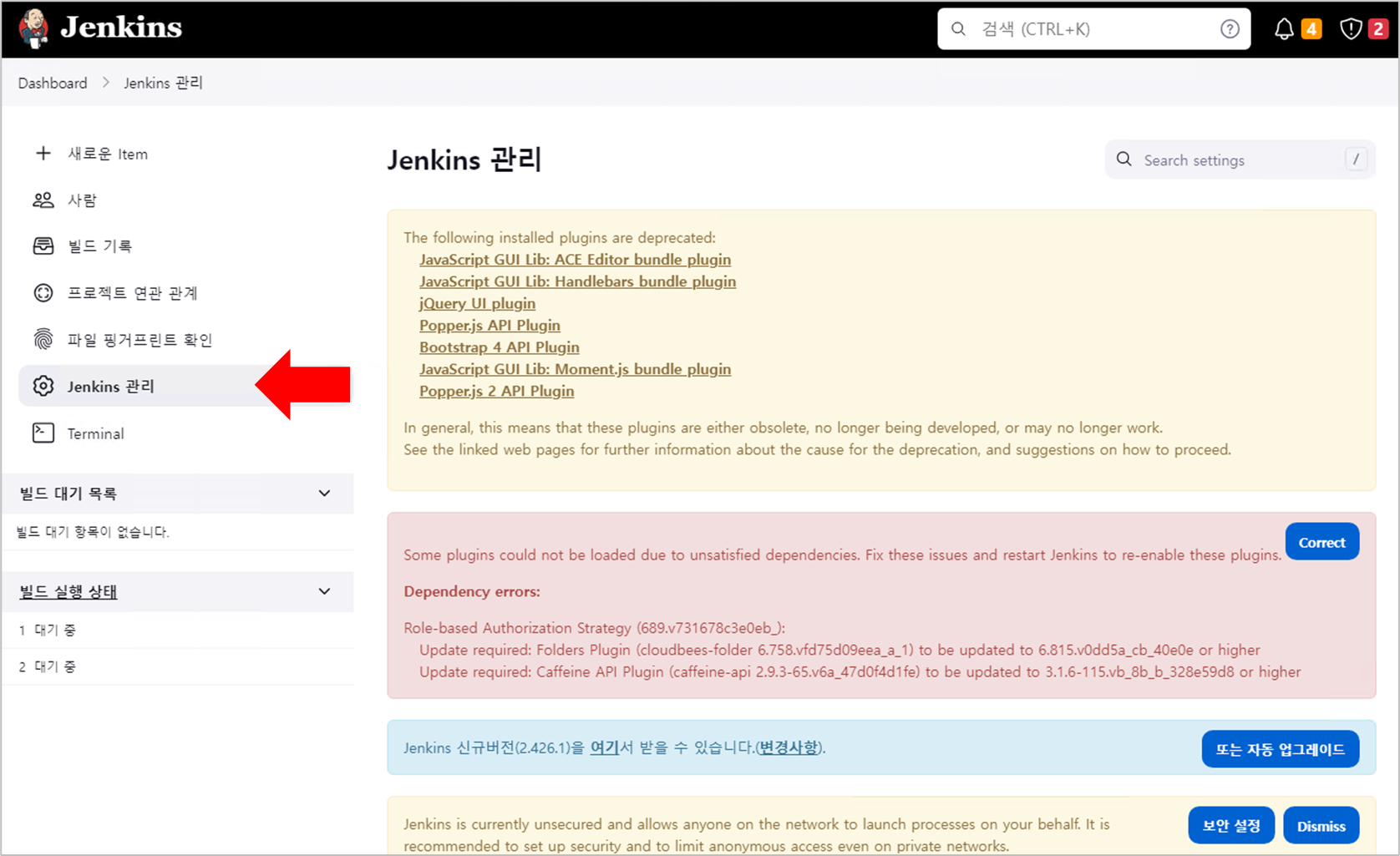
Task: Click the 여기 download link
Action: (605, 747)
